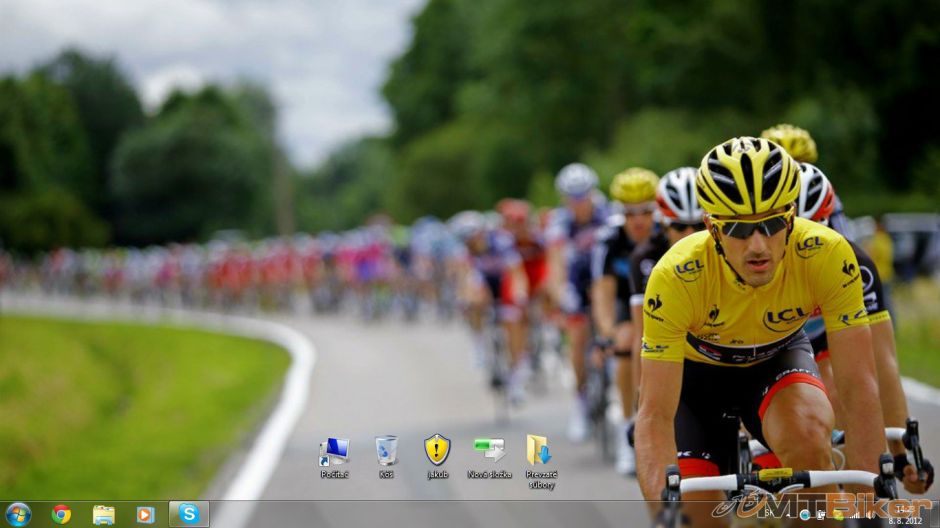Image resolution: width=940 pixels, height=528 pixels.
Task: Launch Windows Media Player from taskbar
Action: pyautogui.click(x=145, y=514)
